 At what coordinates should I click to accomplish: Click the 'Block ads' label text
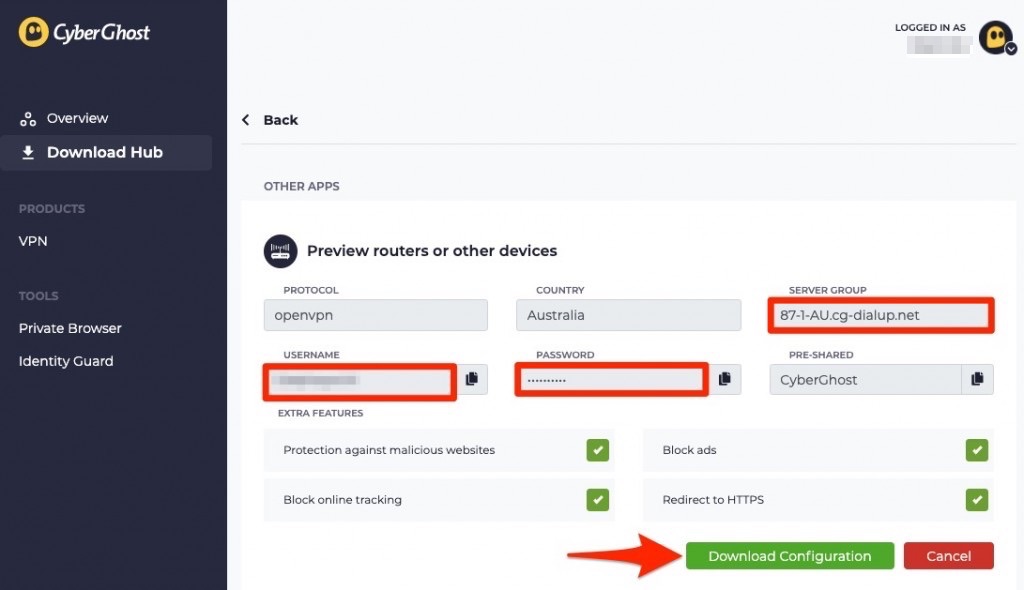[689, 450]
